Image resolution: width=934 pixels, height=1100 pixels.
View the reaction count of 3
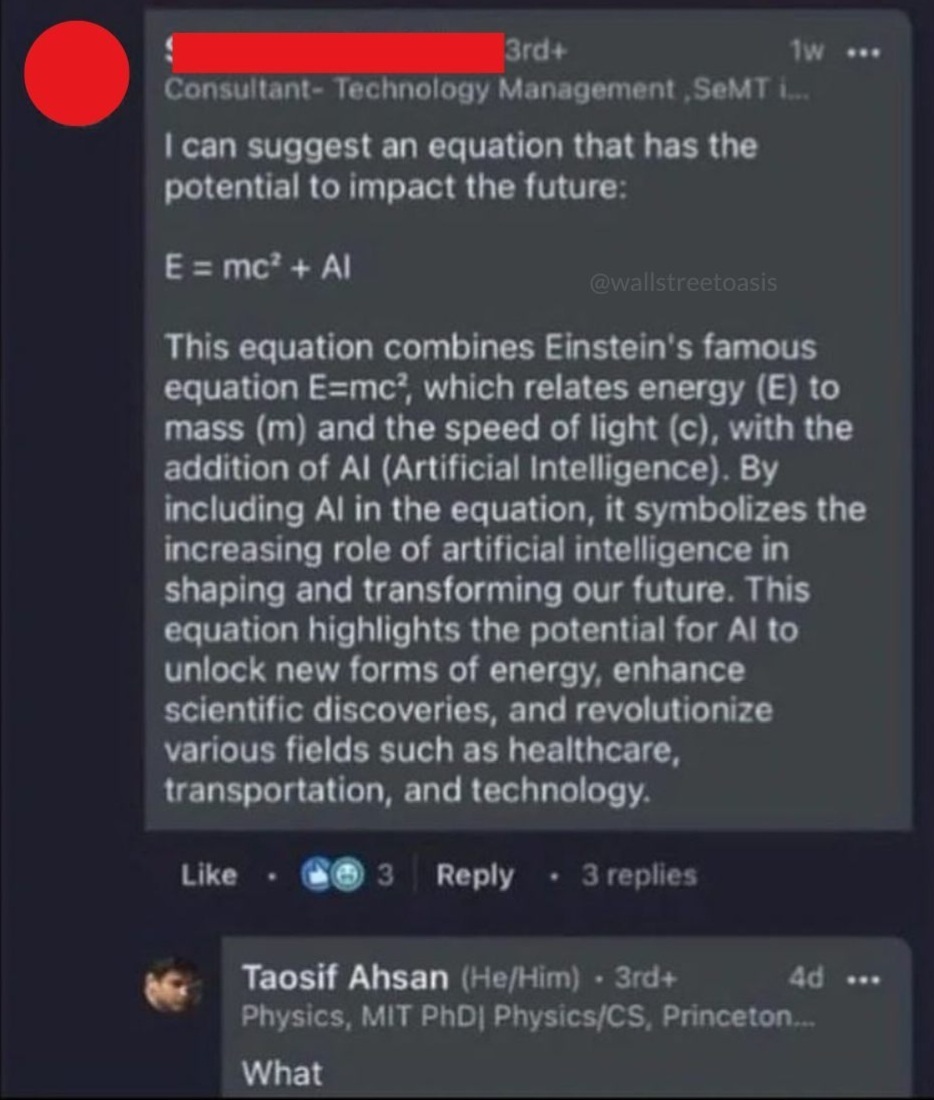(384, 876)
